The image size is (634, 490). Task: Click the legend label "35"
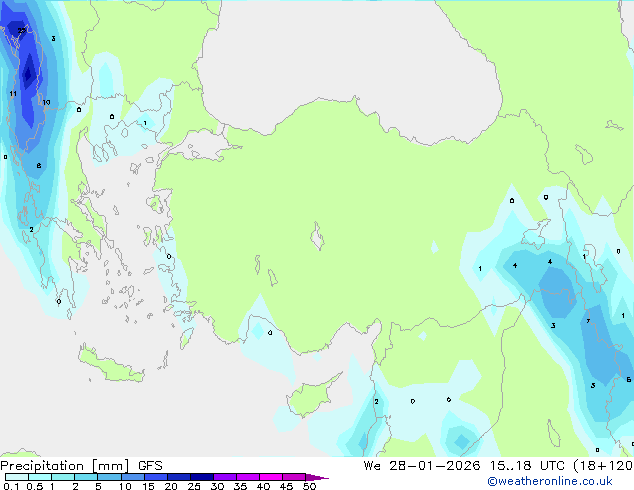click(x=240, y=486)
